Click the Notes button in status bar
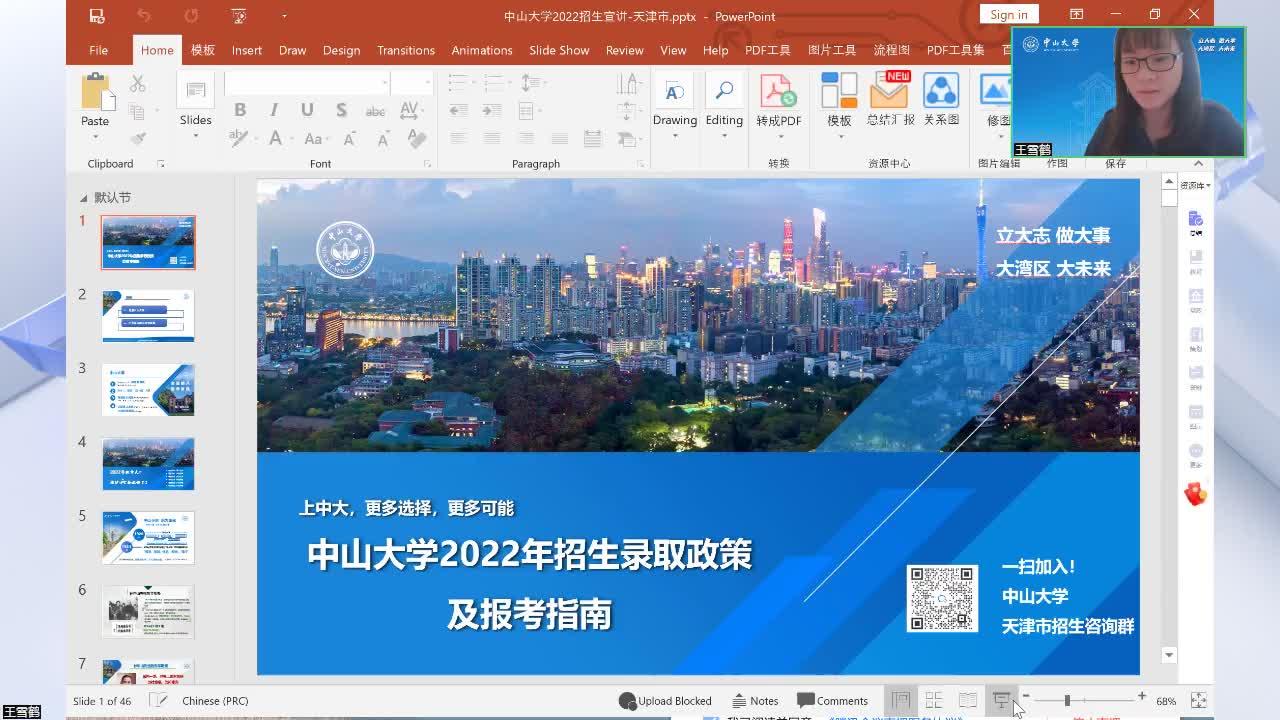This screenshot has width=1280, height=720. (x=755, y=701)
